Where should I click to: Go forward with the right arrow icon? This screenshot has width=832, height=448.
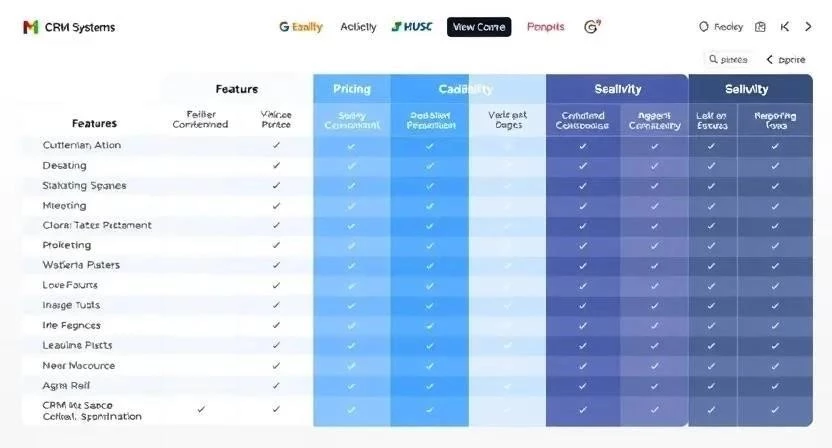point(807,27)
